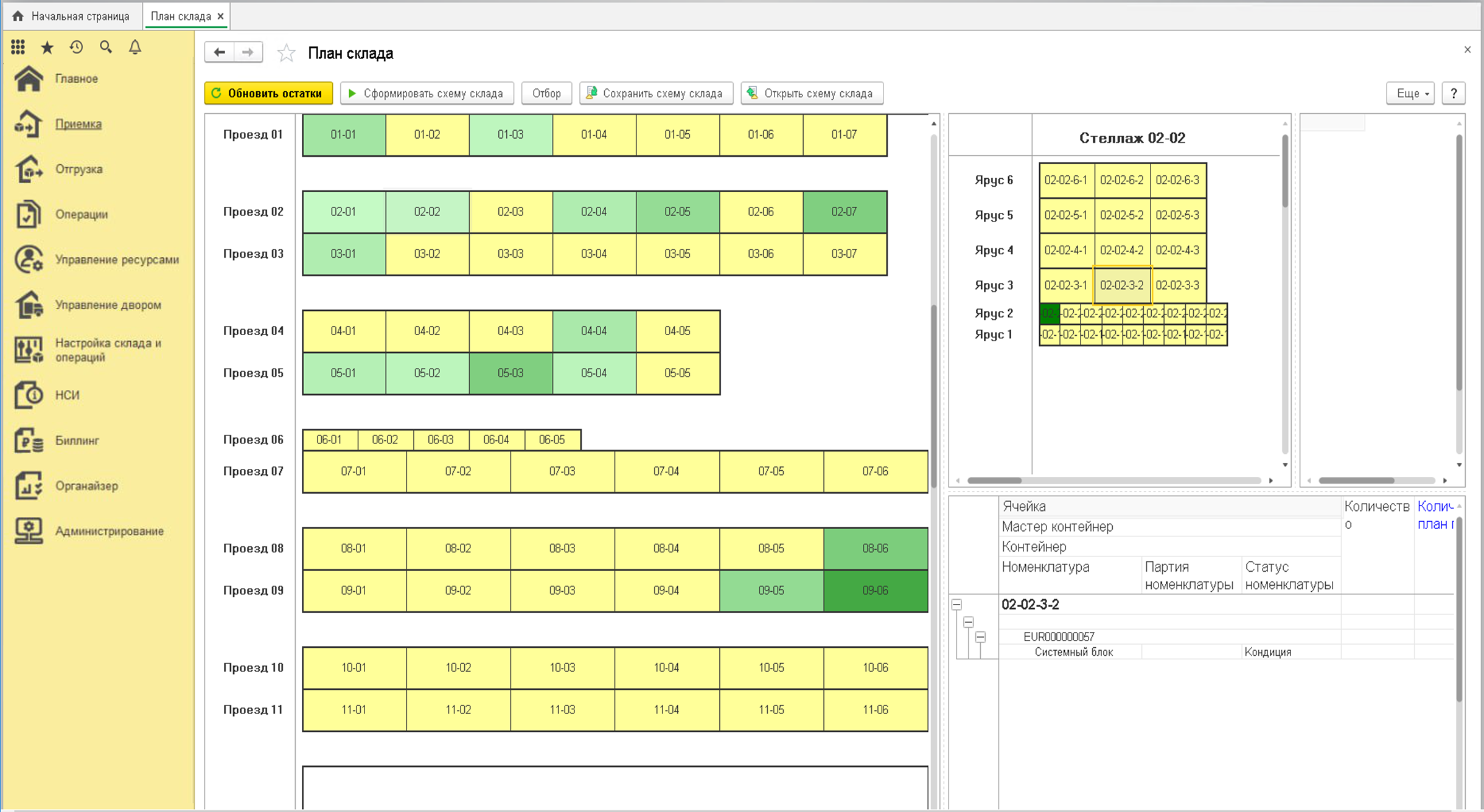This screenshot has width=1484, height=812.
Task: Open the Favorites star icon
Action: tap(47, 47)
